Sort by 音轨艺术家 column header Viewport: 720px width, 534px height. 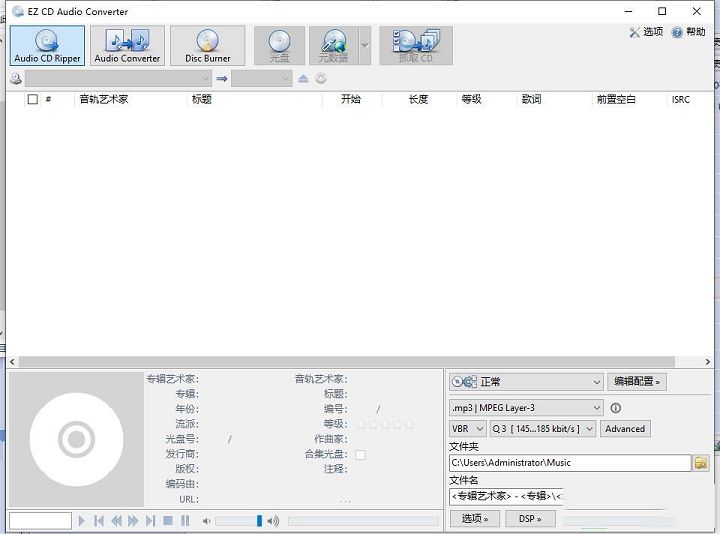point(104,99)
